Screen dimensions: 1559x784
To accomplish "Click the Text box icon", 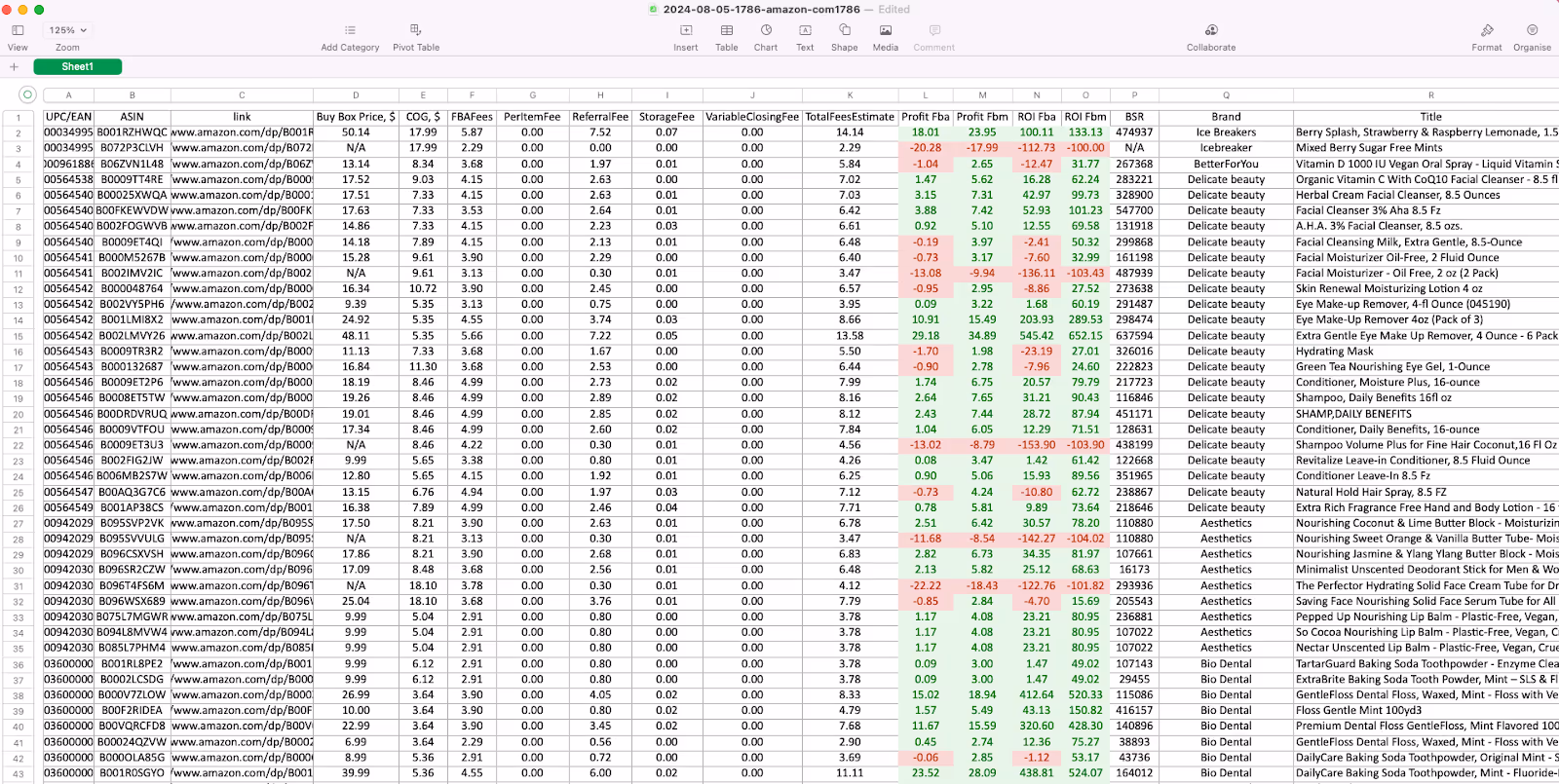I will click(x=805, y=30).
